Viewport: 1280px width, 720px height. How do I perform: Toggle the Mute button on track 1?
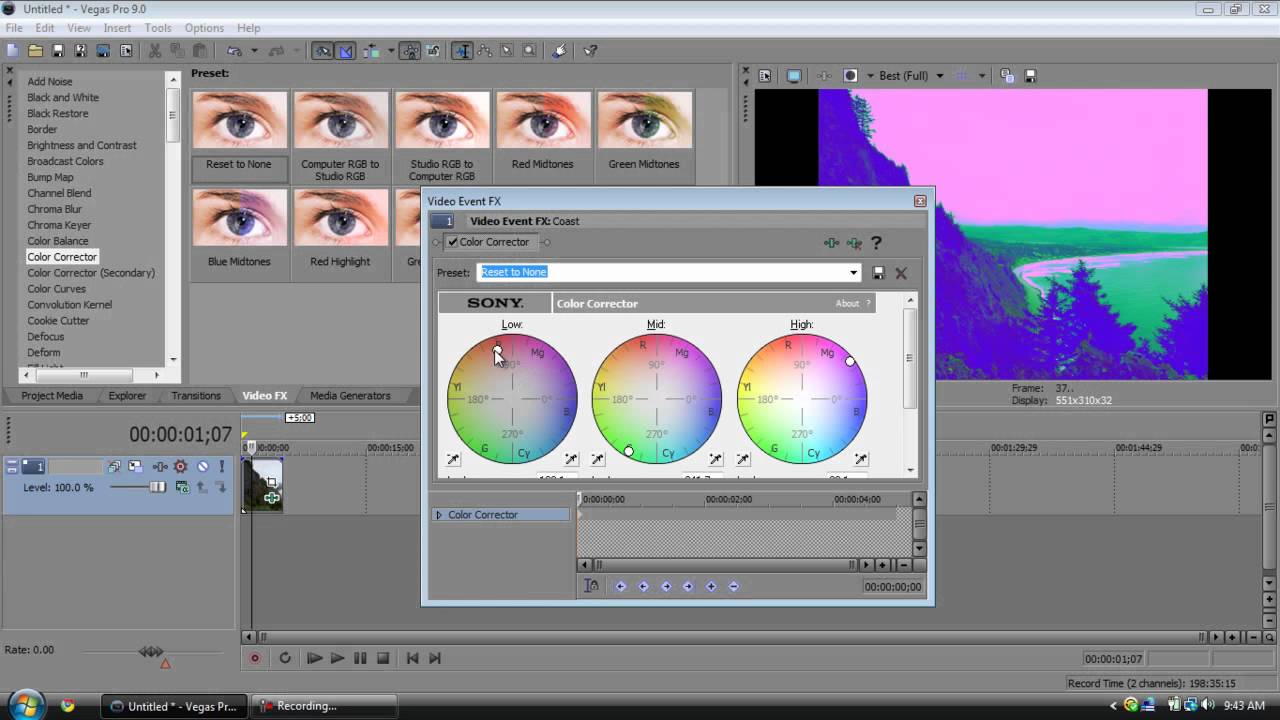[x=203, y=467]
